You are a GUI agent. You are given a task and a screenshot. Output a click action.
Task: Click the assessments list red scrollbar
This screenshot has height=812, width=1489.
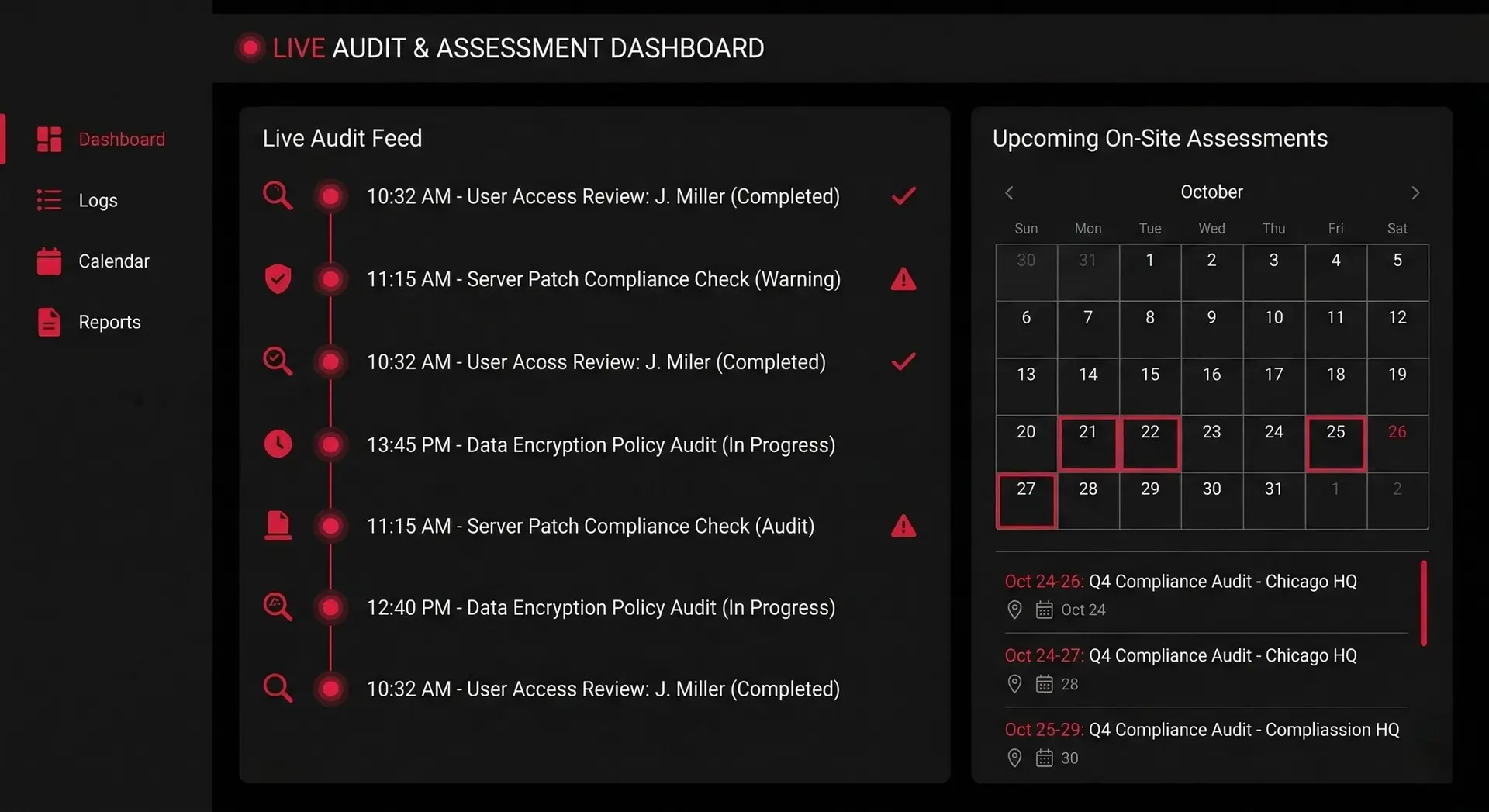coord(1423,603)
